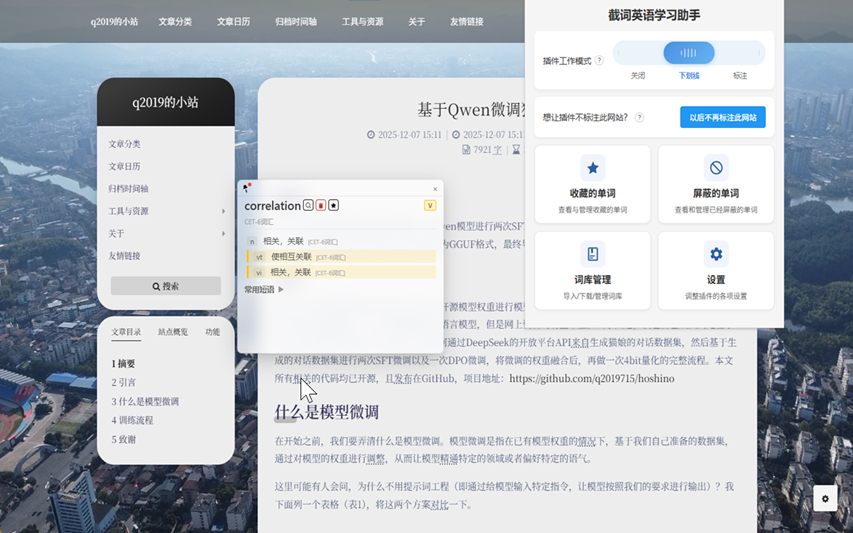
Task: Click the underlined word 调整 in article
Action: [376, 458]
